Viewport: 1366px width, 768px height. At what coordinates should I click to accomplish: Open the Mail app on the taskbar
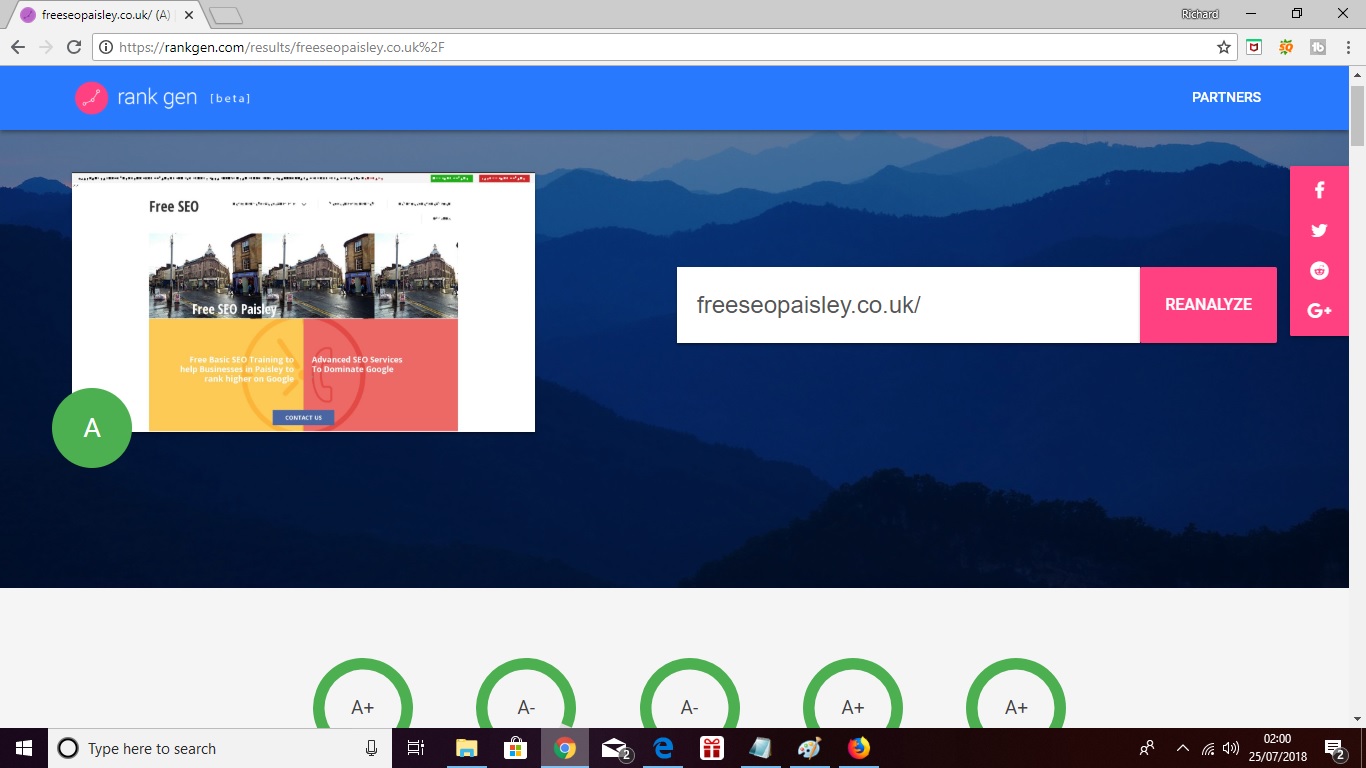614,748
